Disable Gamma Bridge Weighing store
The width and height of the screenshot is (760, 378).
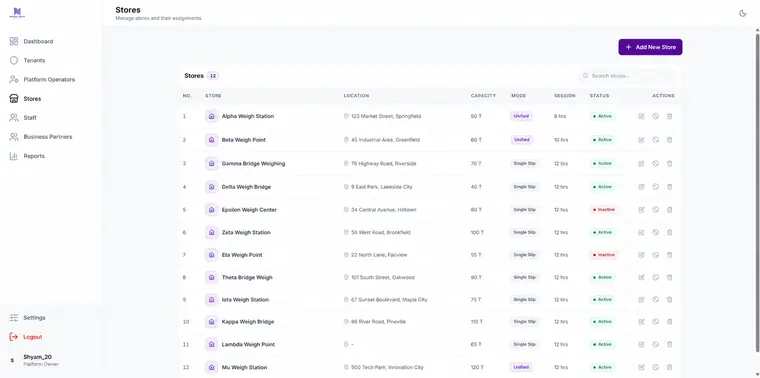[655, 164]
